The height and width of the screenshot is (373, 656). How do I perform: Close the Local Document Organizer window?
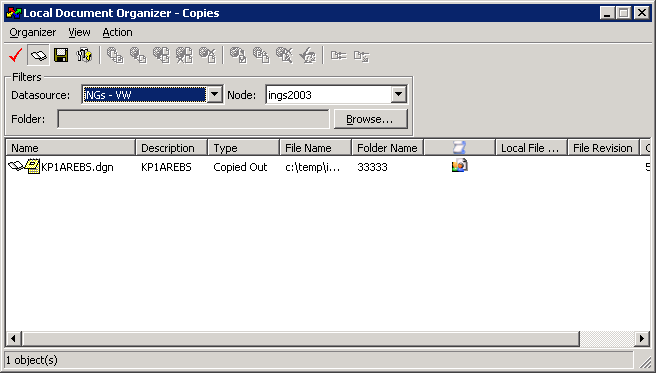click(642, 13)
